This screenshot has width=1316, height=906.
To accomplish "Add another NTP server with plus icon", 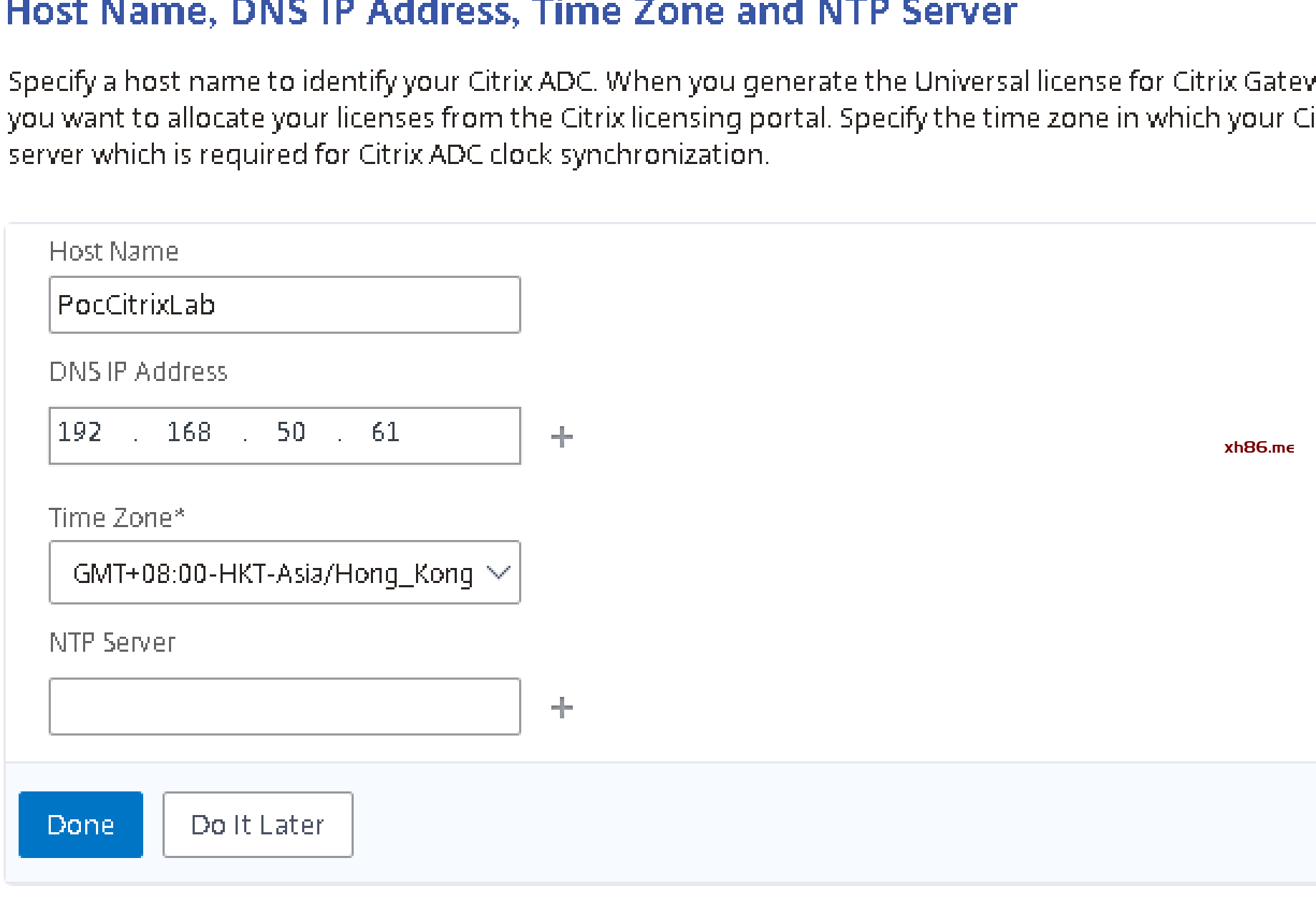I will [x=562, y=707].
